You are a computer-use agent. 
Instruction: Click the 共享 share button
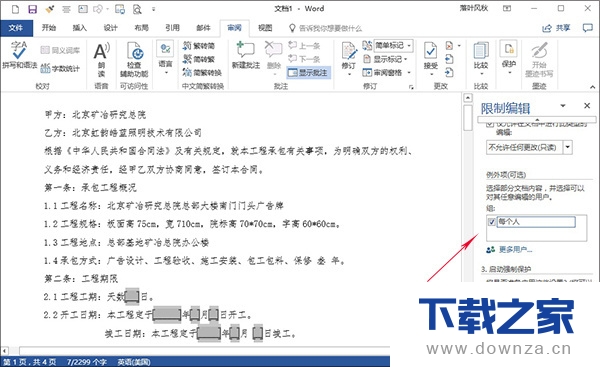click(556, 28)
